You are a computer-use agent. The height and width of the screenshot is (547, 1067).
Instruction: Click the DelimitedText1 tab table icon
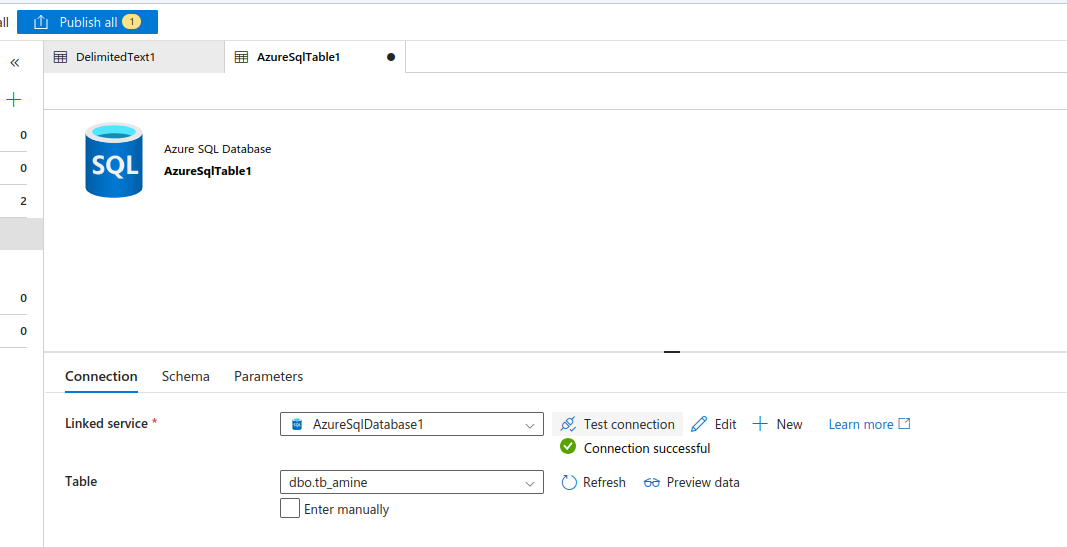(61, 57)
